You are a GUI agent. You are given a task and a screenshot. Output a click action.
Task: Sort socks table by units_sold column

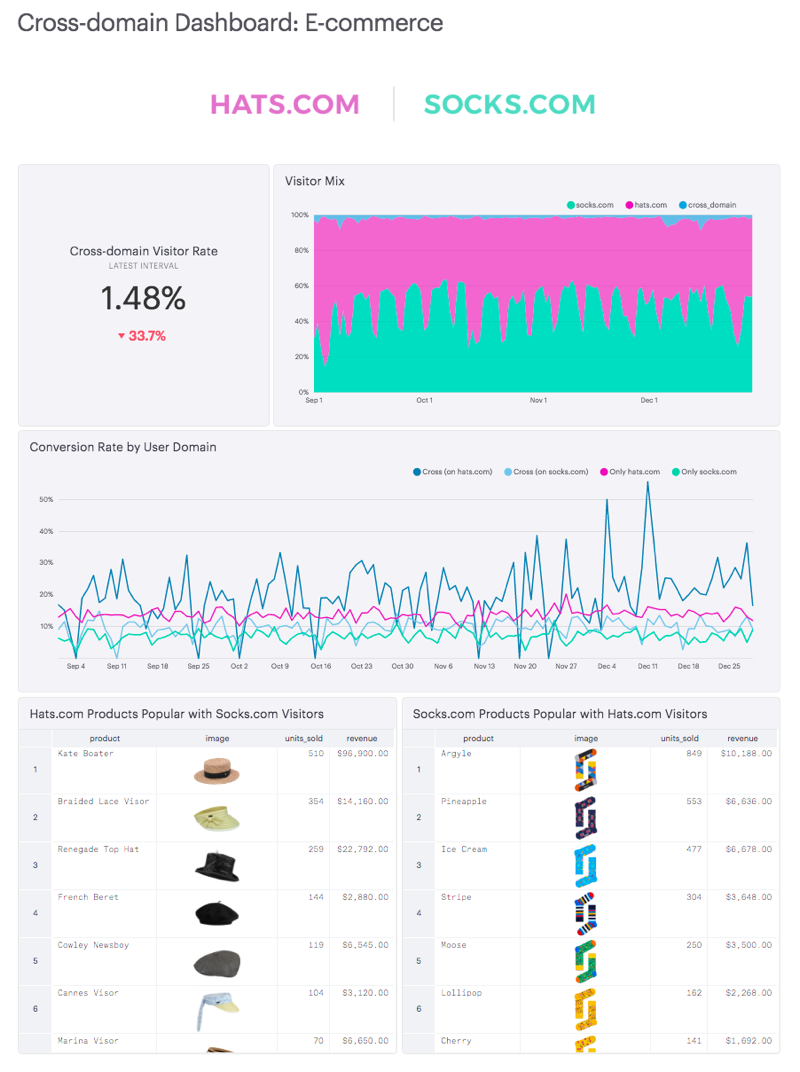[680, 738]
